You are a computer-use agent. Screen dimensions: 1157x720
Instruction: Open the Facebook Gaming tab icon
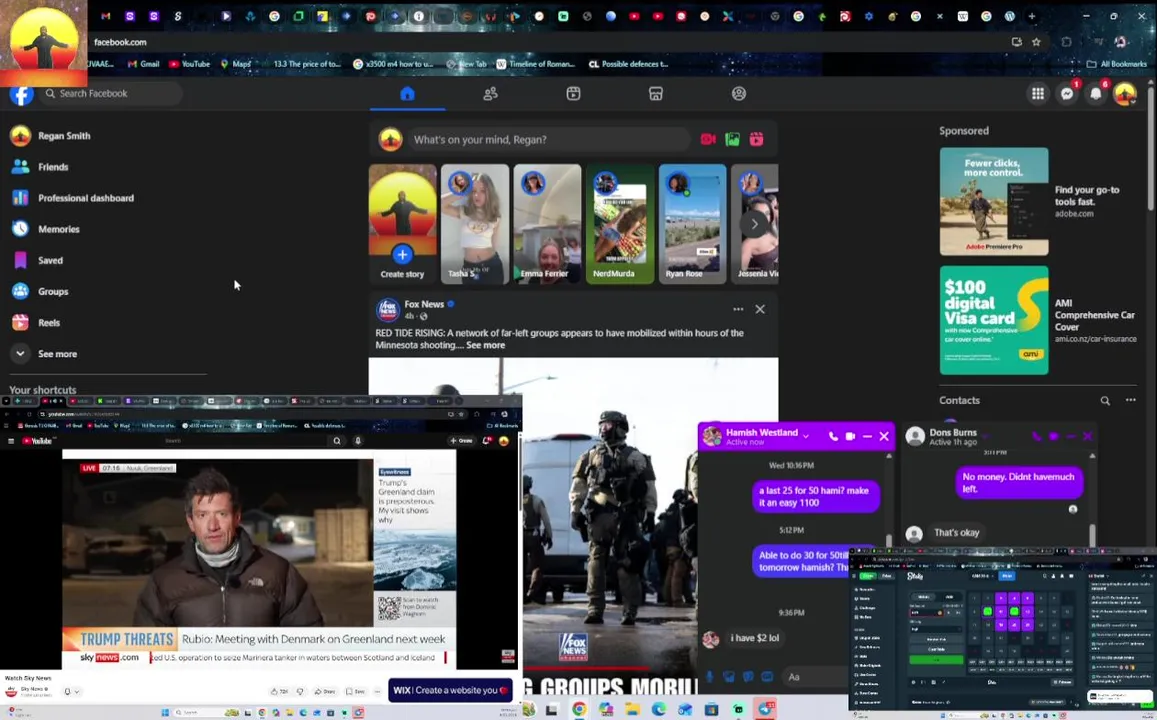[739, 94]
